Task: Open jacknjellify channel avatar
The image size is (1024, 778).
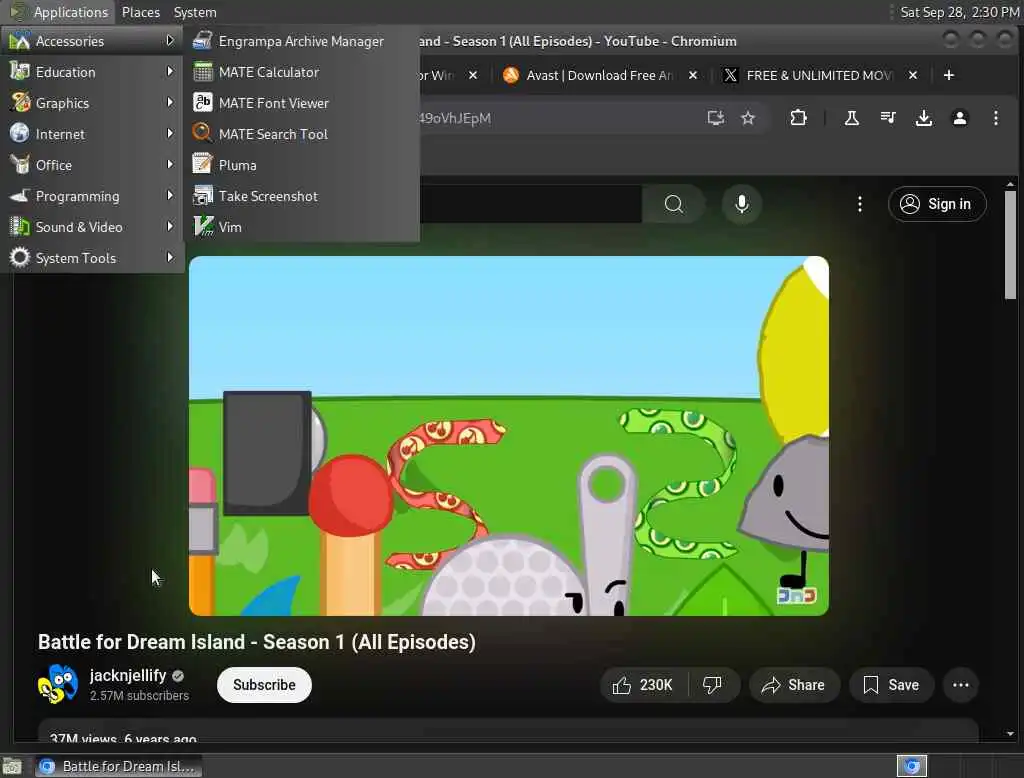Action: [58, 685]
